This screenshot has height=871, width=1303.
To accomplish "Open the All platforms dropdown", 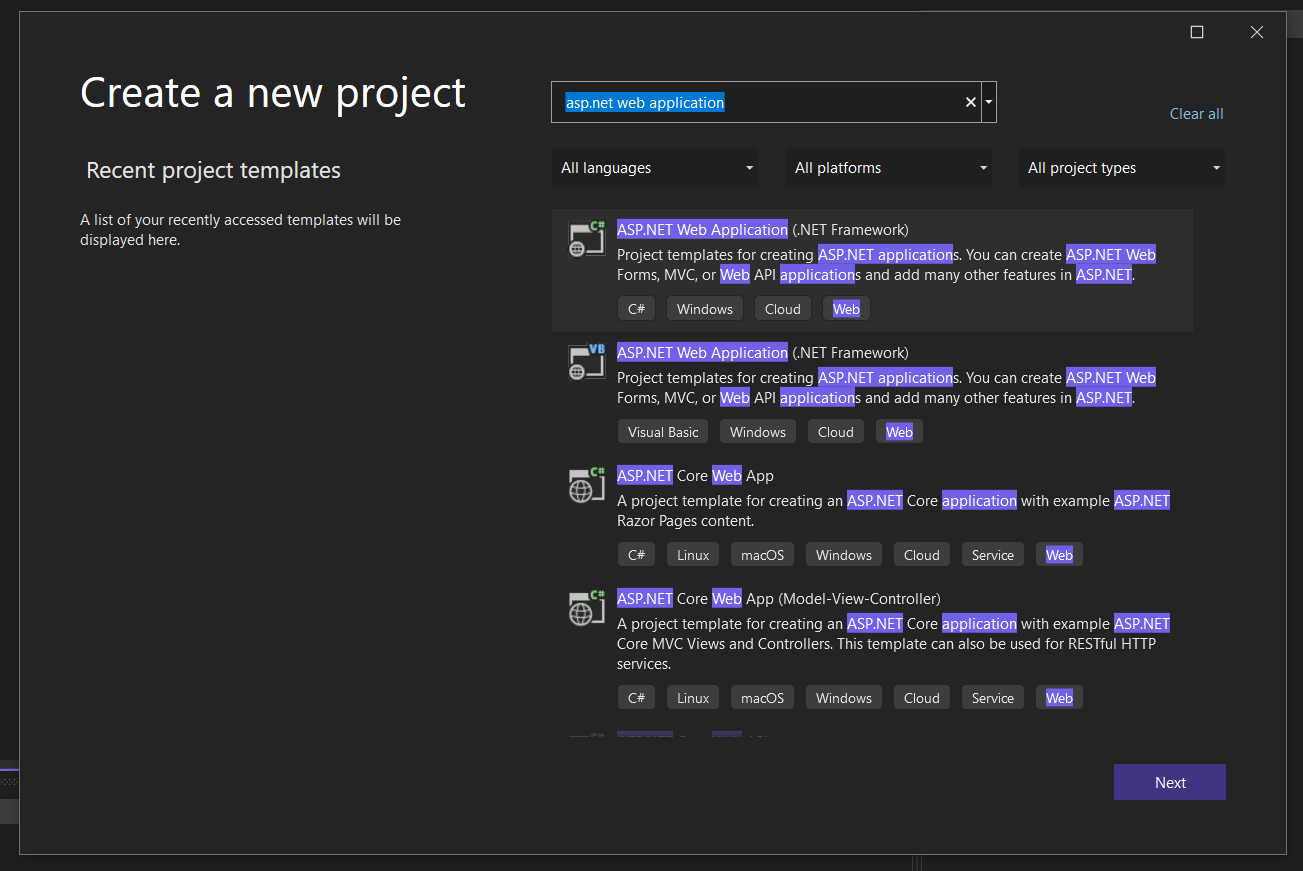I will 889,168.
